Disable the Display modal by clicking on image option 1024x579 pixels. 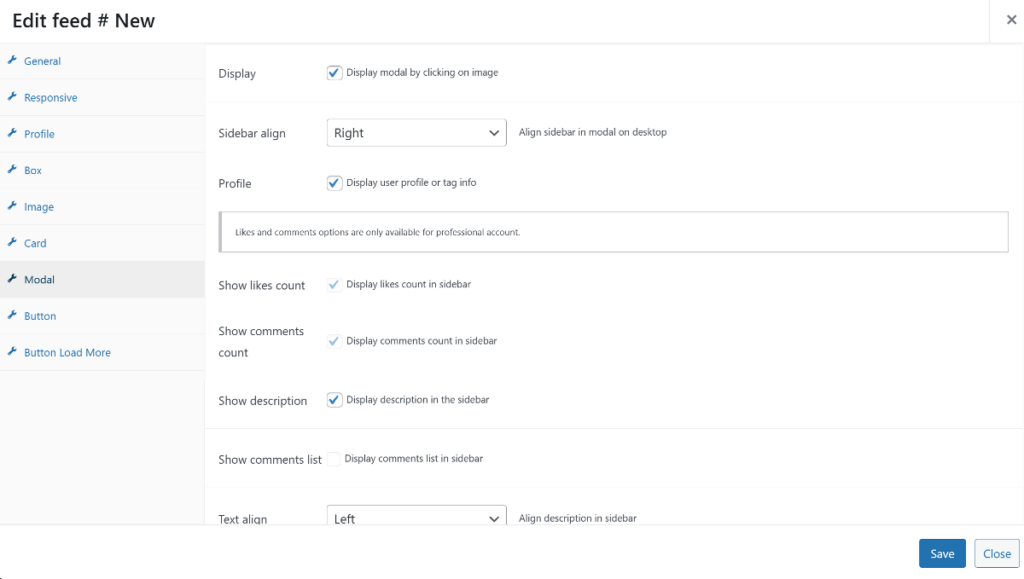(x=333, y=71)
